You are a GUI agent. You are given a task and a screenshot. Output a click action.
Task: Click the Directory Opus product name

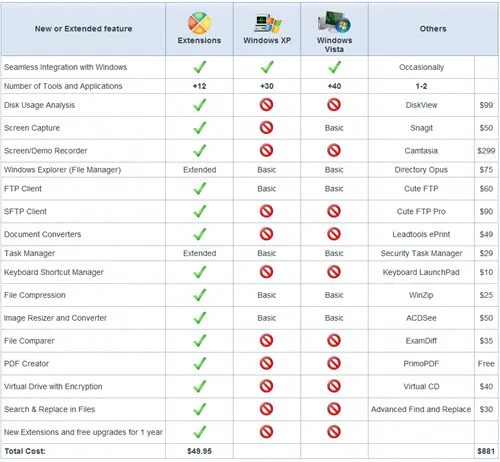tap(421, 170)
